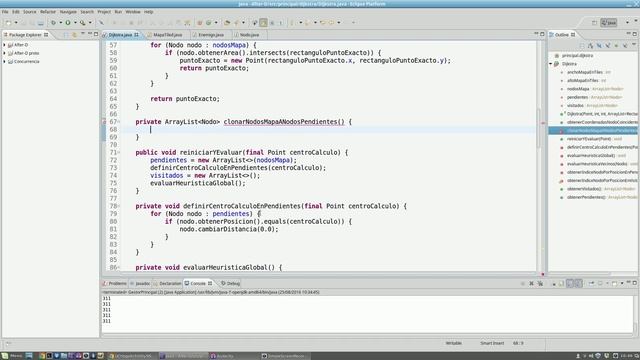Toggle Scroll Lock in Console toolbar
The image size is (640, 360).
coord(562,283)
